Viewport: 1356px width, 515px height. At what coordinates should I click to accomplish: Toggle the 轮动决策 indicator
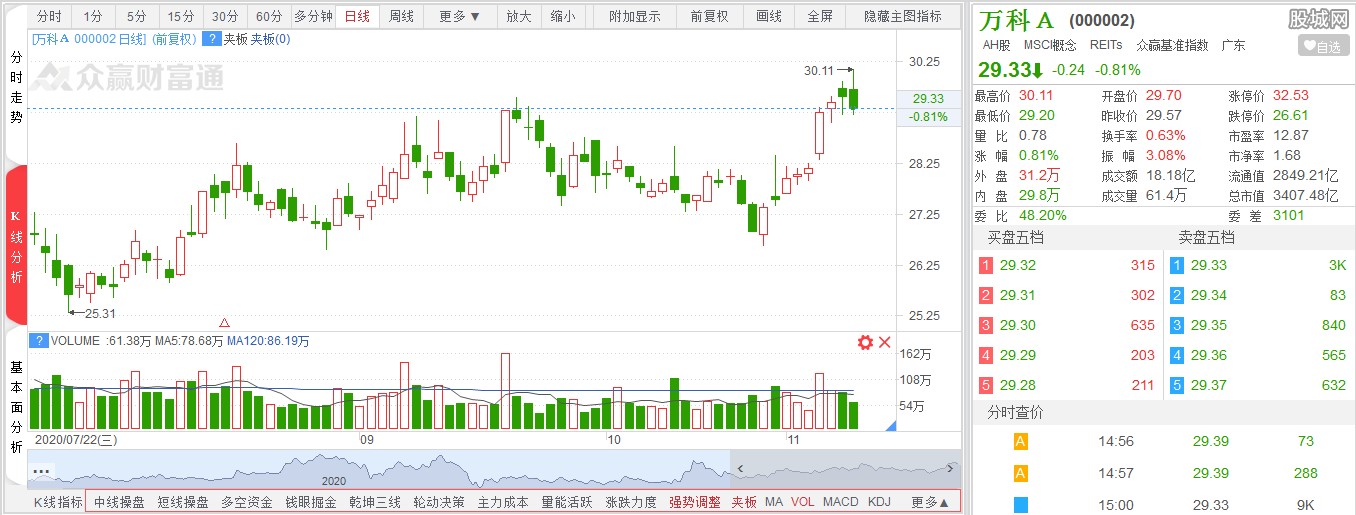pos(439,502)
